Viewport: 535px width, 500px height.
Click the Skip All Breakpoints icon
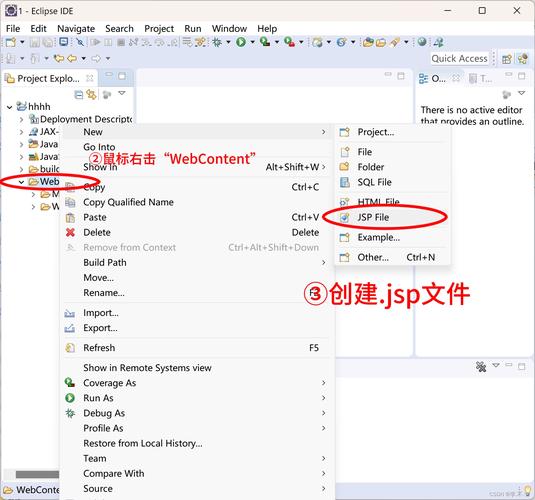coord(80,42)
